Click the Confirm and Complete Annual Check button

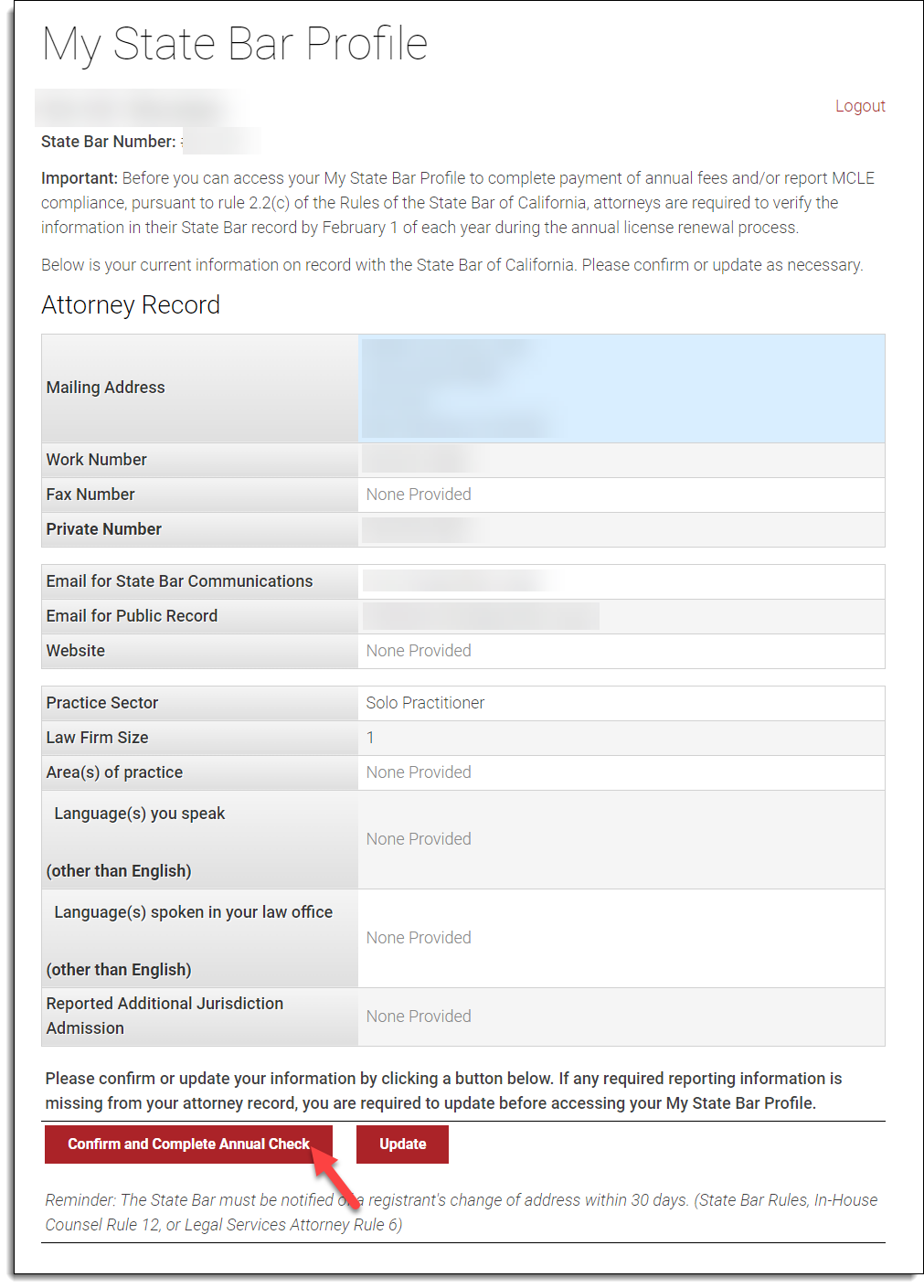click(x=188, y=1144)
